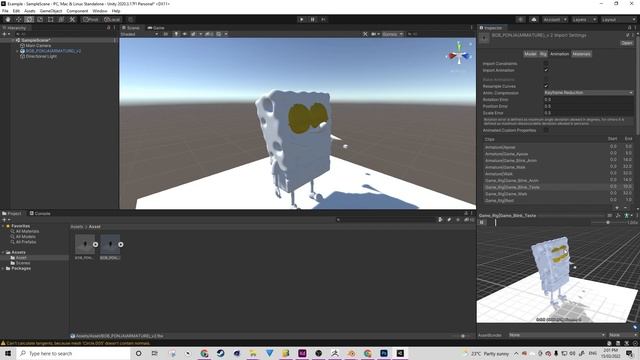Select the Armature|Walk clip in the list
This screenshot has width=640, height=360.
pos(558,174)
